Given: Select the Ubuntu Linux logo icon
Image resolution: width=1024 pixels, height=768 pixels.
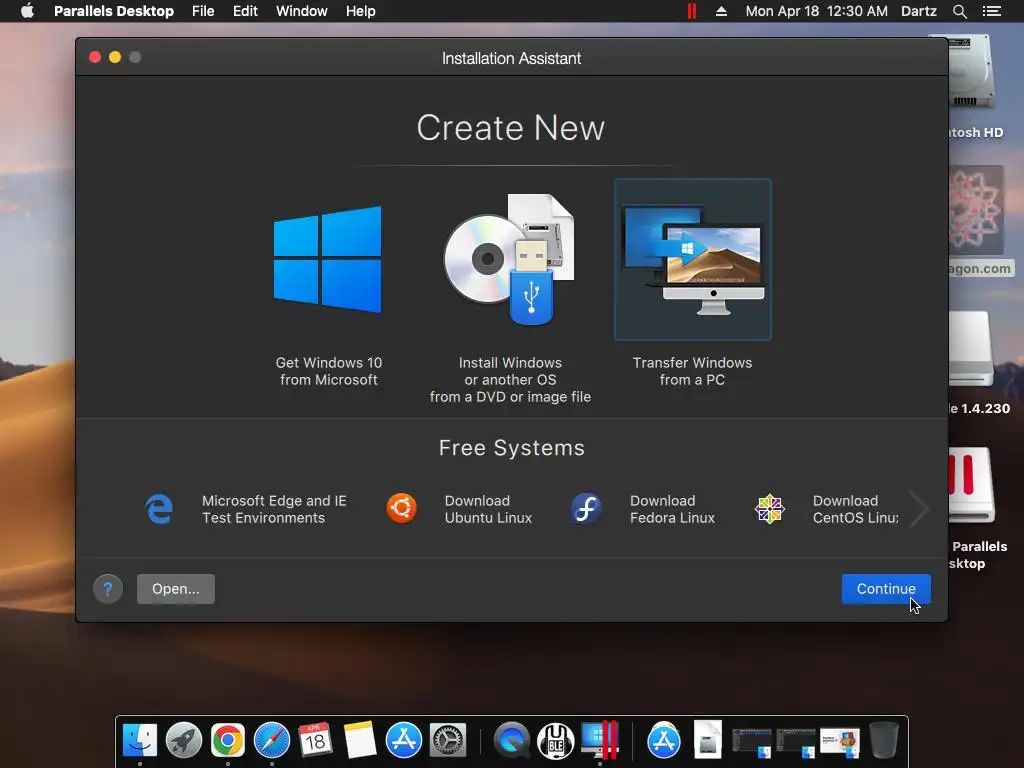Looking at the screenshot, I should tap(401, 509).
